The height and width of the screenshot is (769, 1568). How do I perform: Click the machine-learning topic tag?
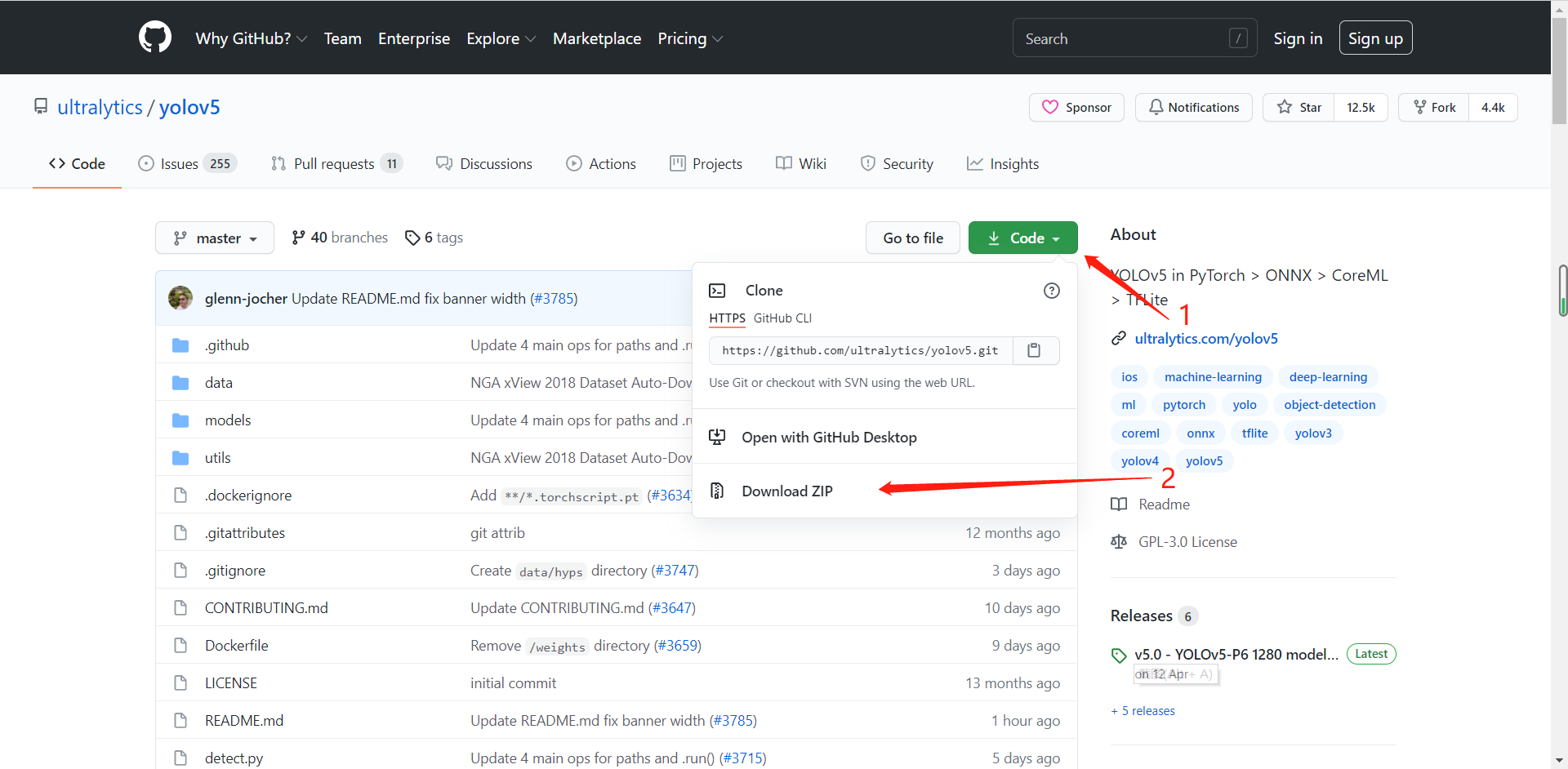(1213, 377)
